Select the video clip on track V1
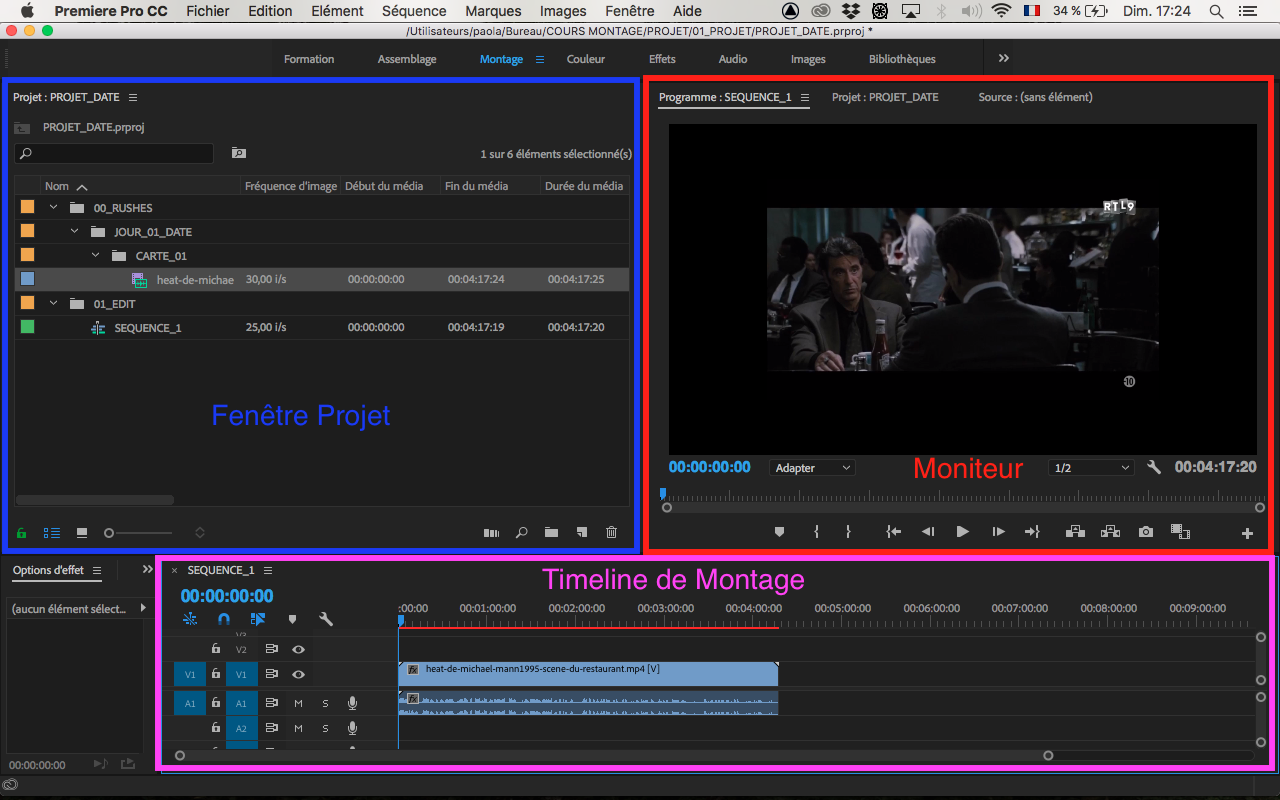1280x800 pixels. tap(588, 674)
